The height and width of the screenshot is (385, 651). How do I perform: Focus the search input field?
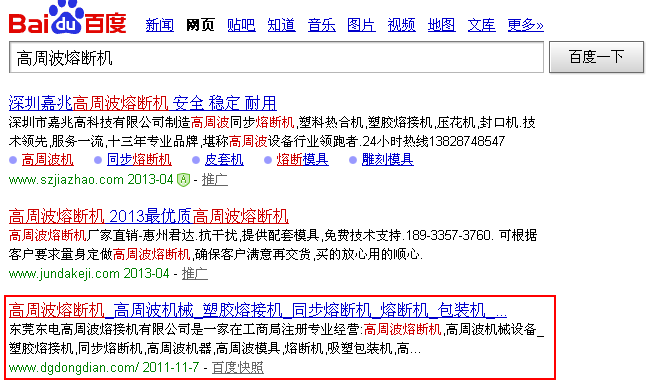click(x=277, y=57)
